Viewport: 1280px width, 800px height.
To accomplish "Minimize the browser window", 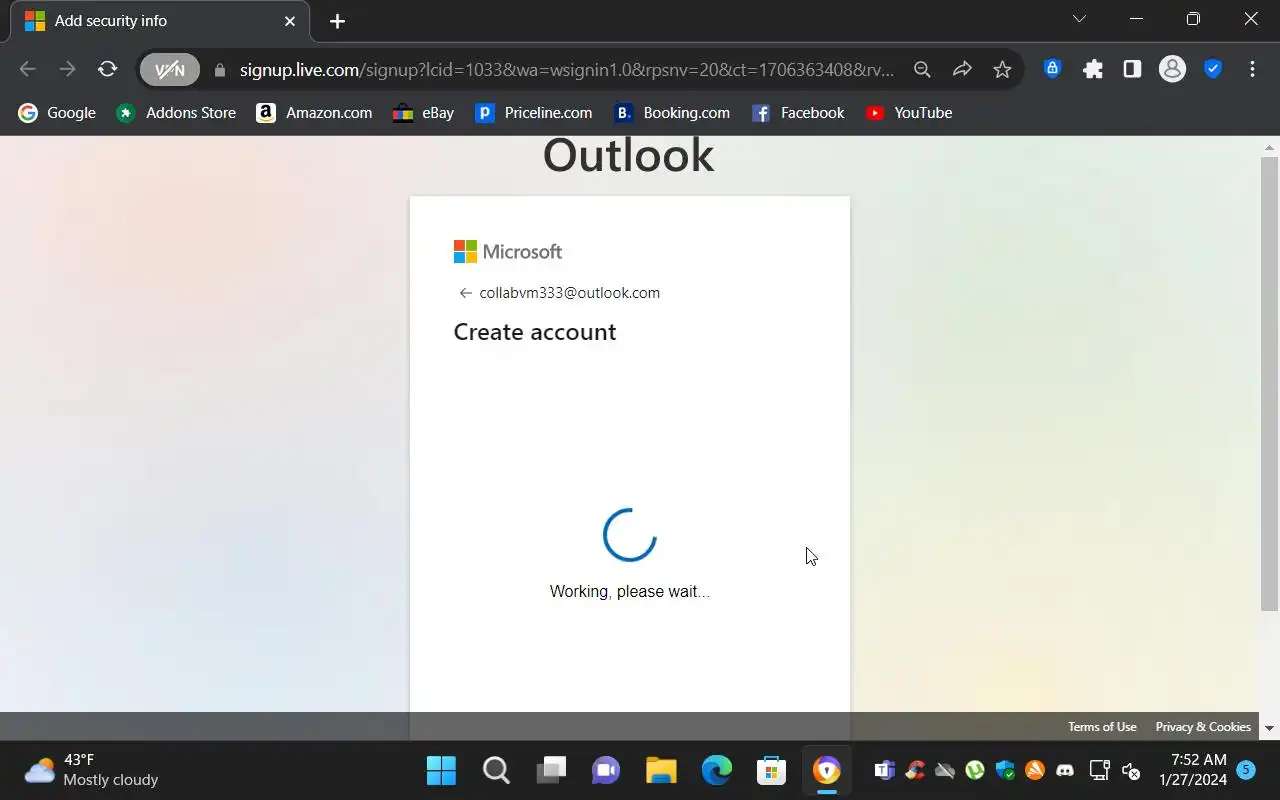I will pos(1136,19).
